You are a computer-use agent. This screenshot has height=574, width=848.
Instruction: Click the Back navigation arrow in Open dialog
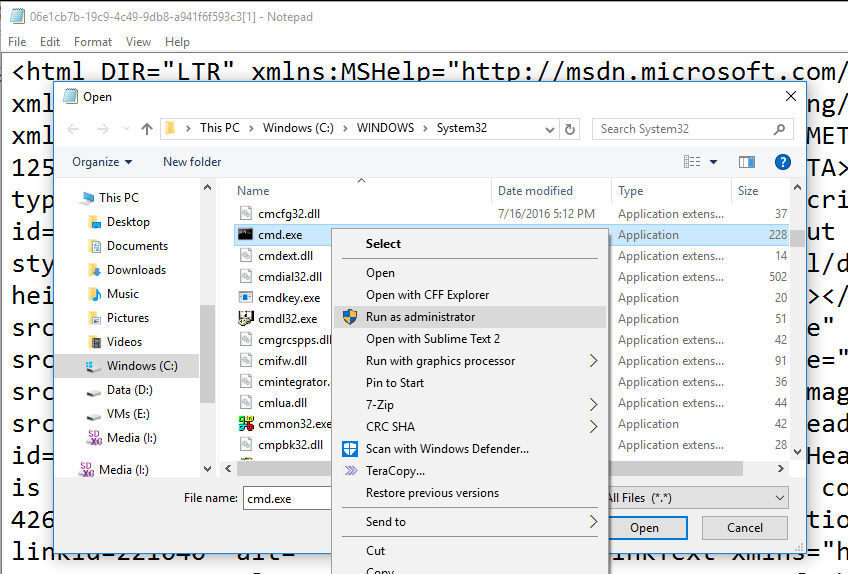click(74, 129)
